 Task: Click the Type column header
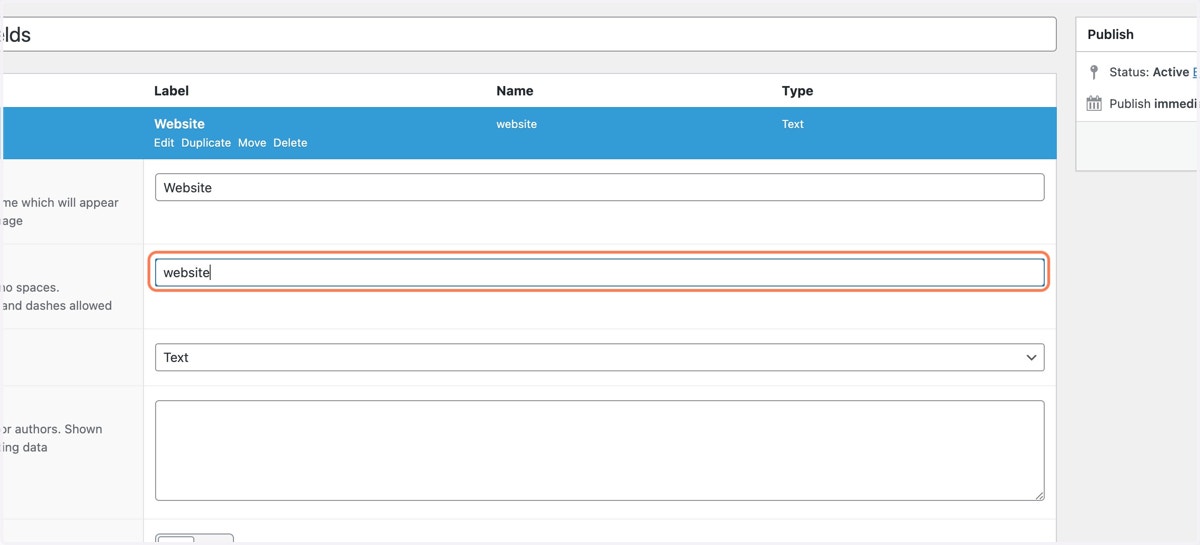coord(797,91)
